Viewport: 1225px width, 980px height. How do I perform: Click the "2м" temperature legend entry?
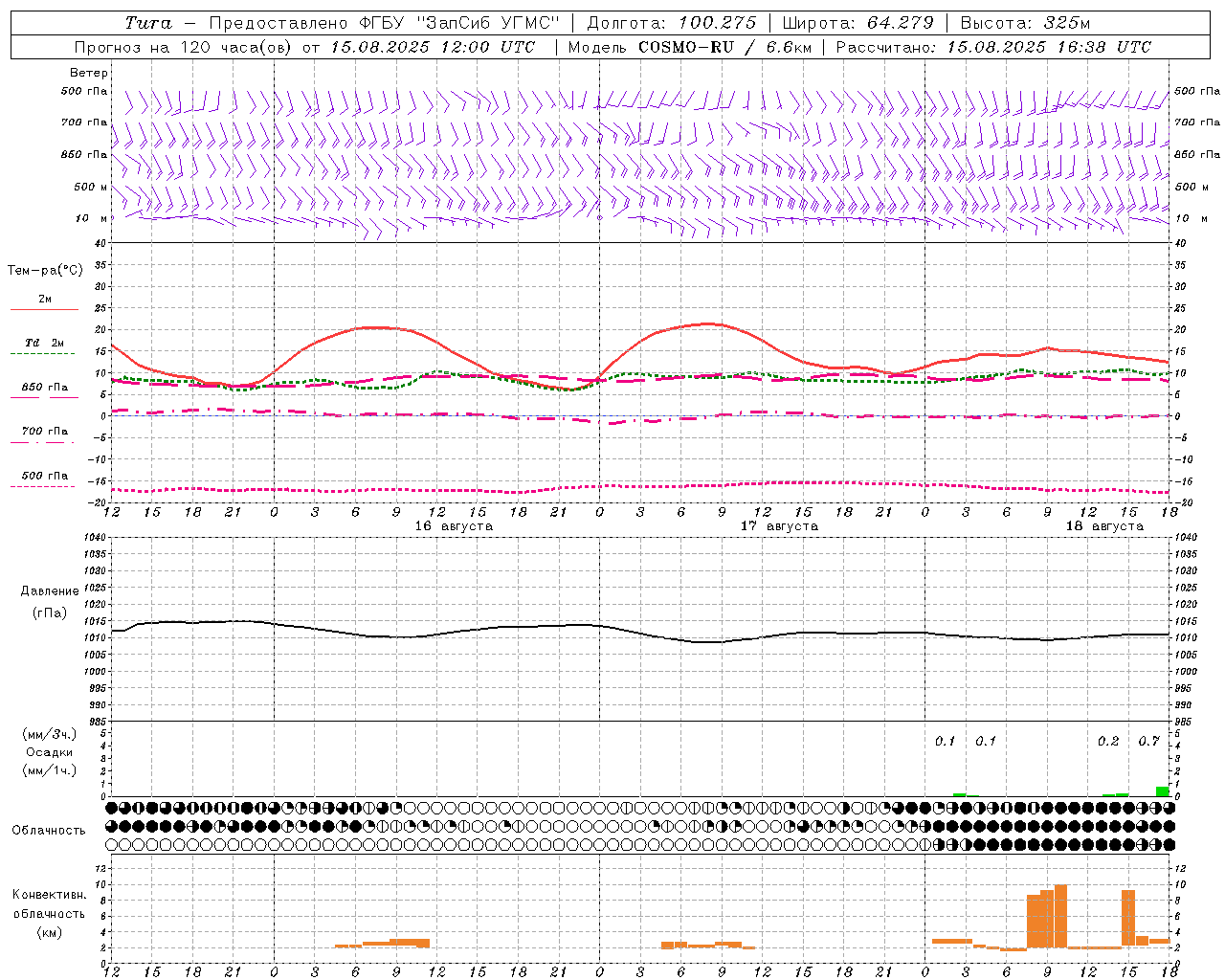45,300
